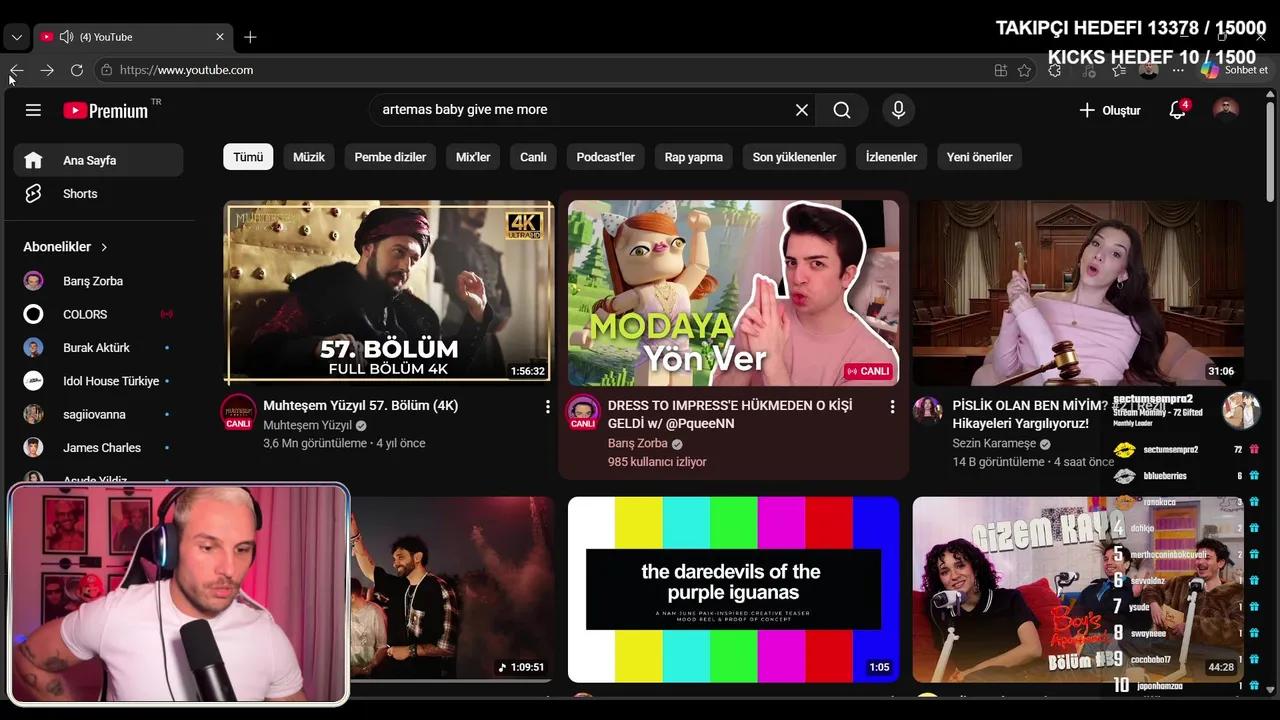The width and height of the screenshot is (1280, 720).
Task: Bookmark page with star icon
Action: 1024,70
